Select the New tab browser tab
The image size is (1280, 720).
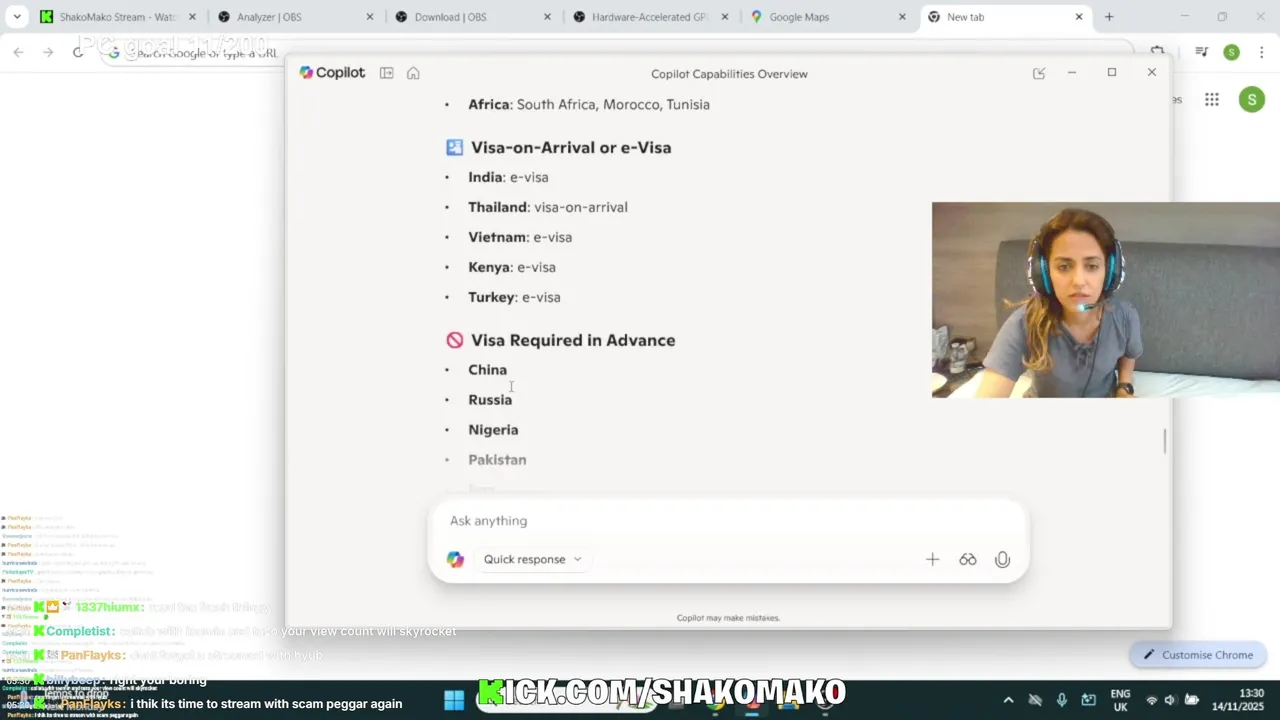(1005, 17)
